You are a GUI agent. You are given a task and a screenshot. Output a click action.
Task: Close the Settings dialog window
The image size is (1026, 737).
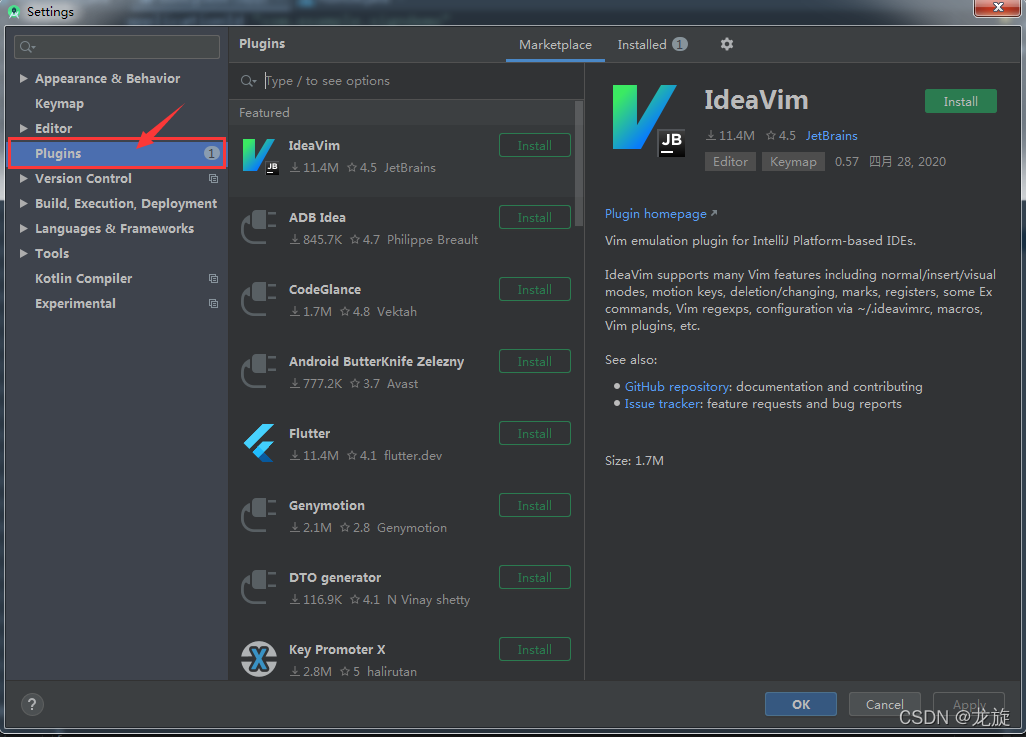(x=997, y=8)
